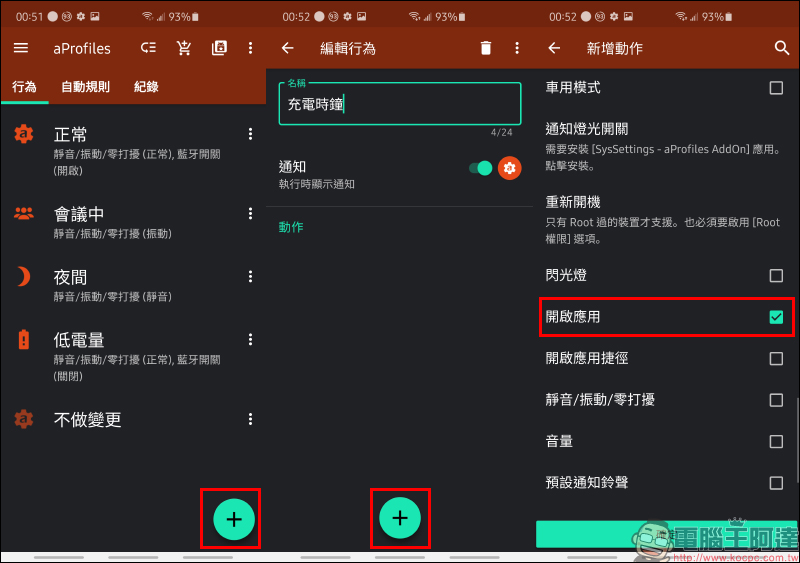Viewport: 800px width, 563px height.
Task: Add a new profile with plus button
Action: pos(234,519)
